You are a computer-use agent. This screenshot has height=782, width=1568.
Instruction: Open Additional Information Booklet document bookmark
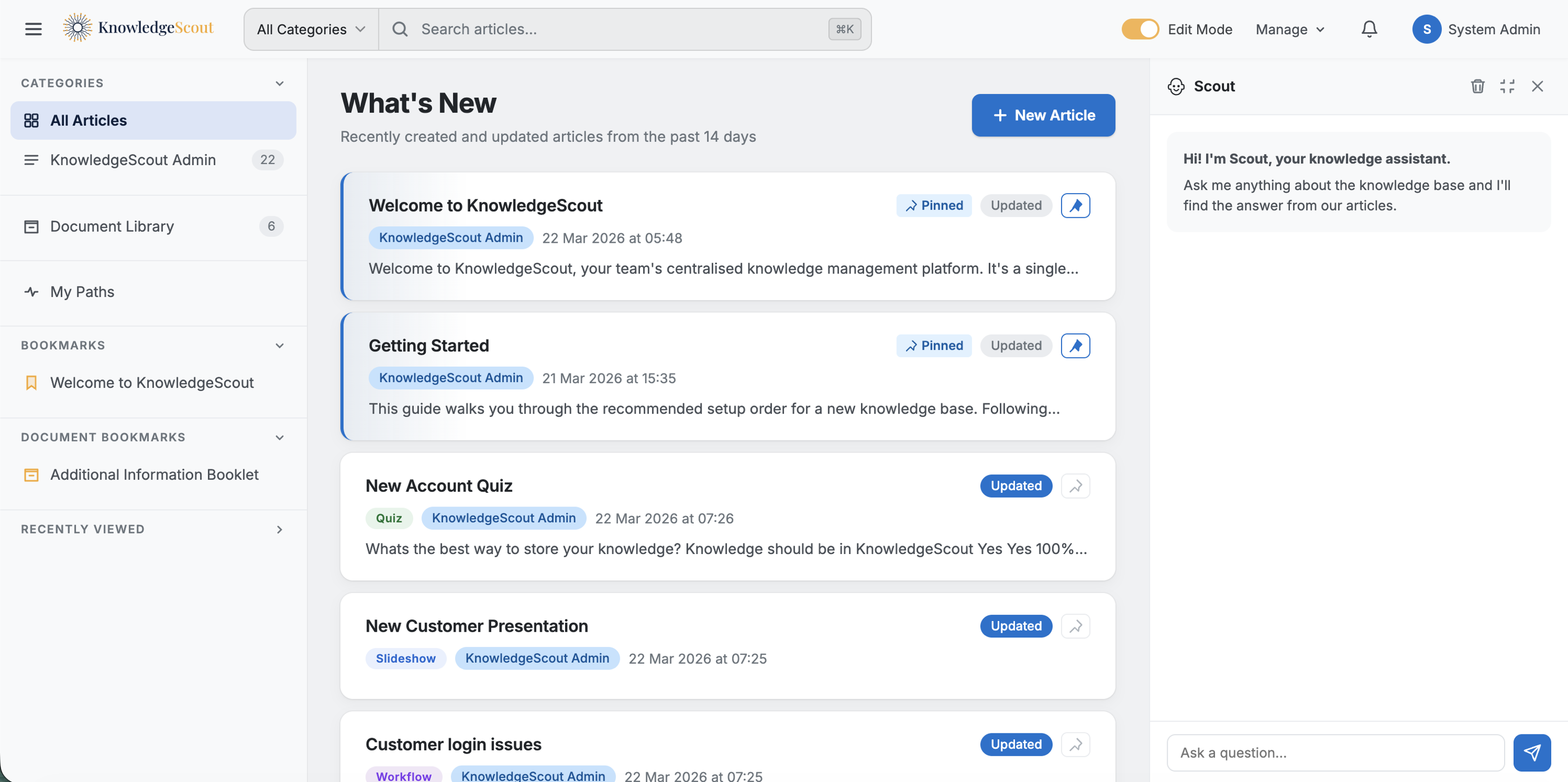click(154, 475)
